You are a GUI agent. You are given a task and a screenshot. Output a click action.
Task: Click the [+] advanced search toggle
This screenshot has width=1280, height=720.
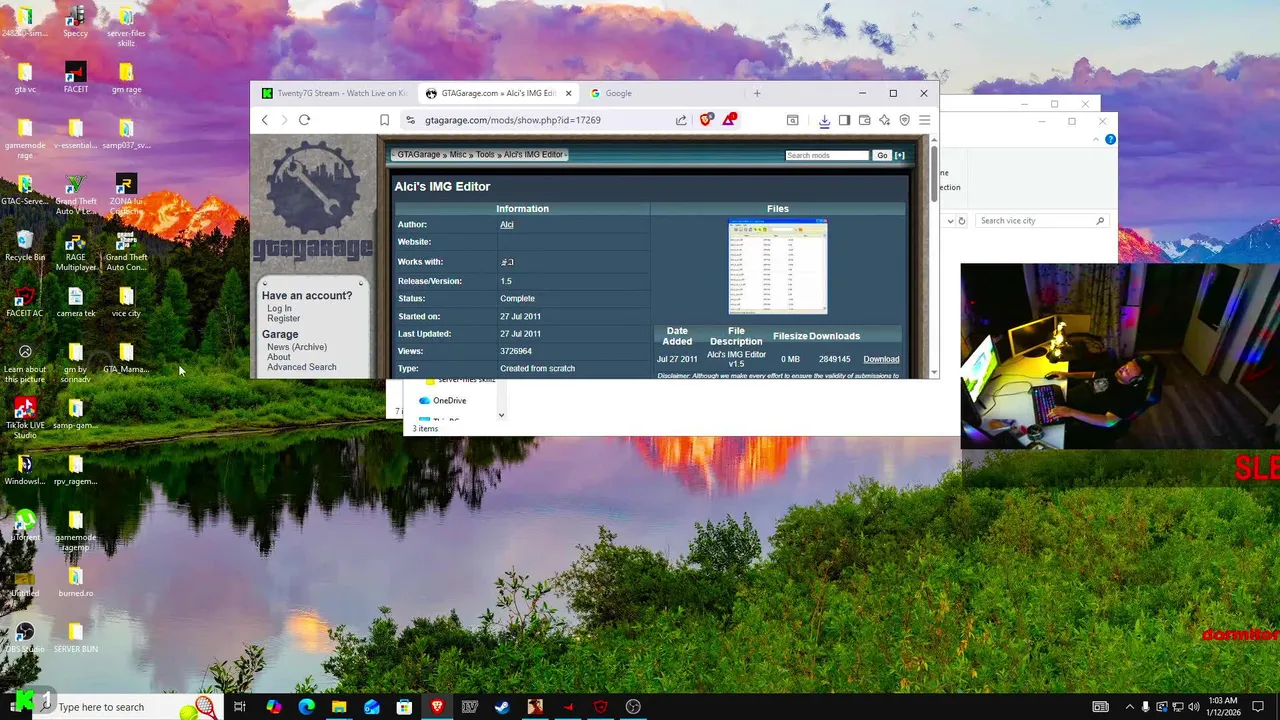tap(899, 156)
